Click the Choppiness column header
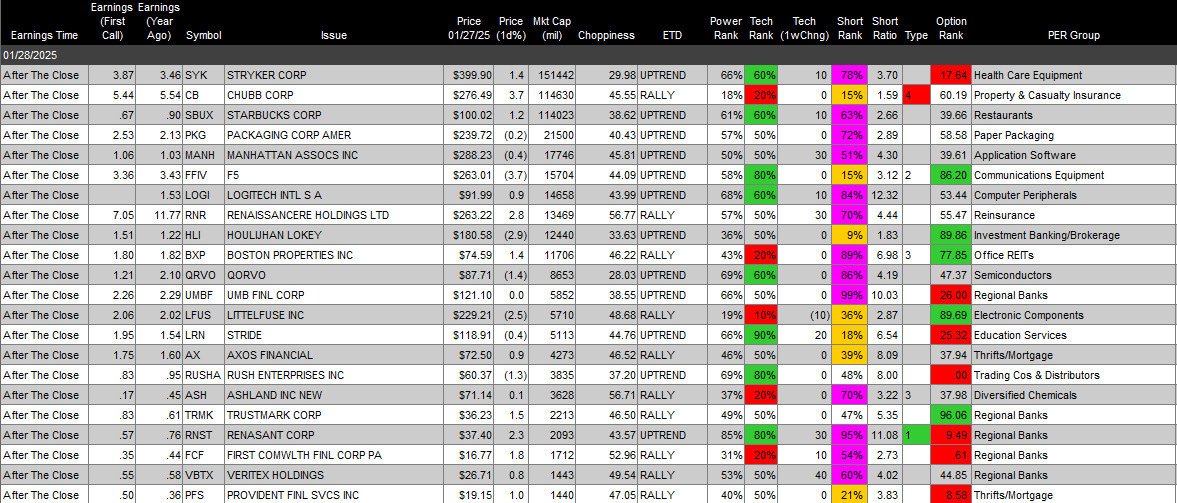 606,35
